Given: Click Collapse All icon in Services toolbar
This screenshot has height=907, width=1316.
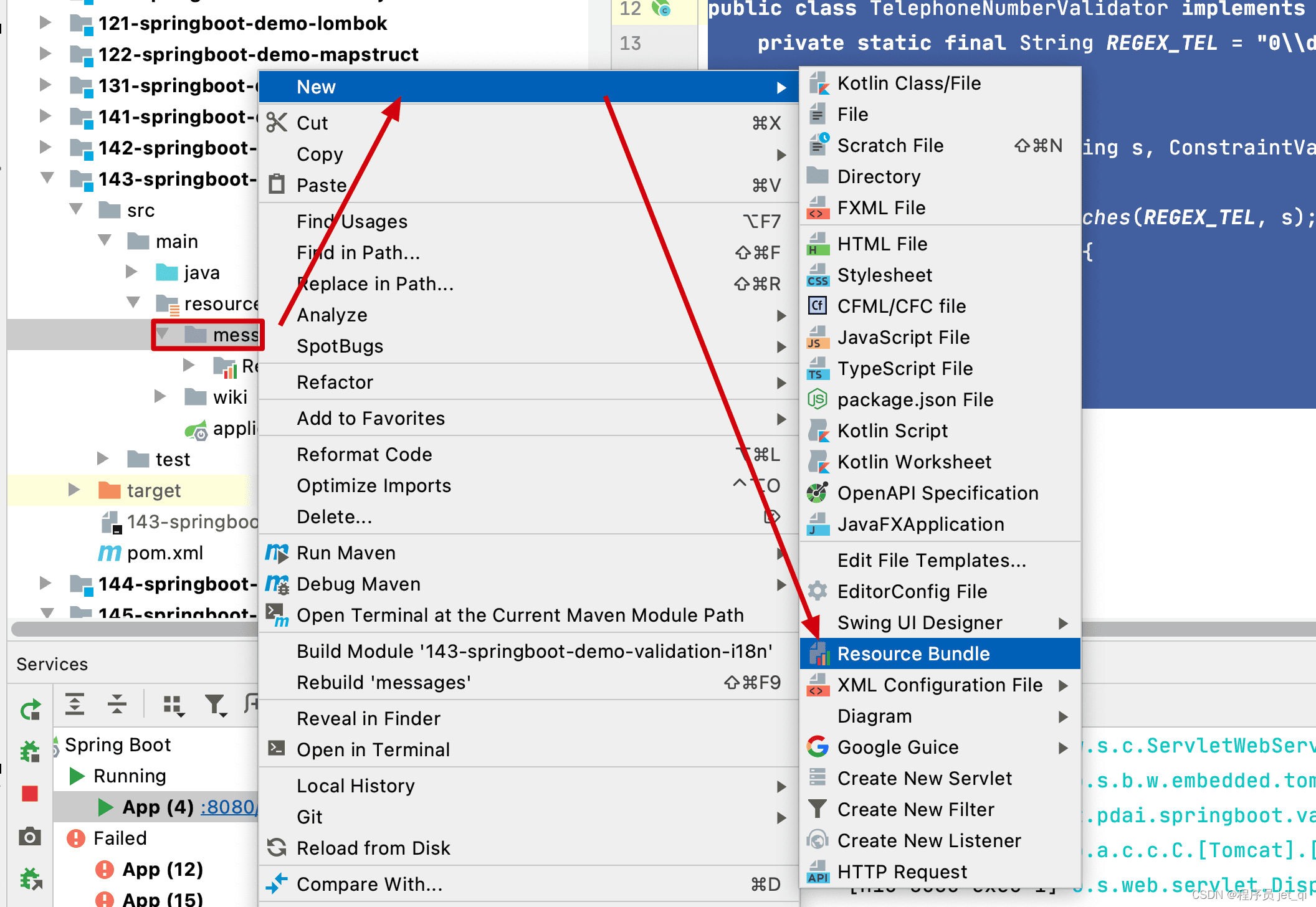Looking at the screenshot, I should click(117, 704).
